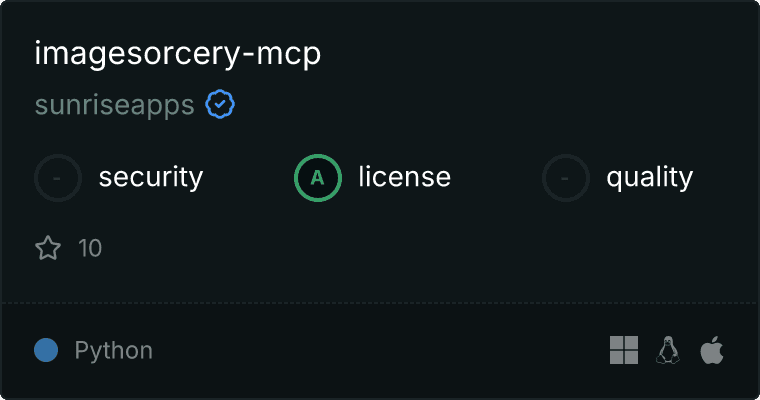The width and height of the screenshot is (760, 400).
Task: Click the empty quality grade circle
Action: [566, 178]
